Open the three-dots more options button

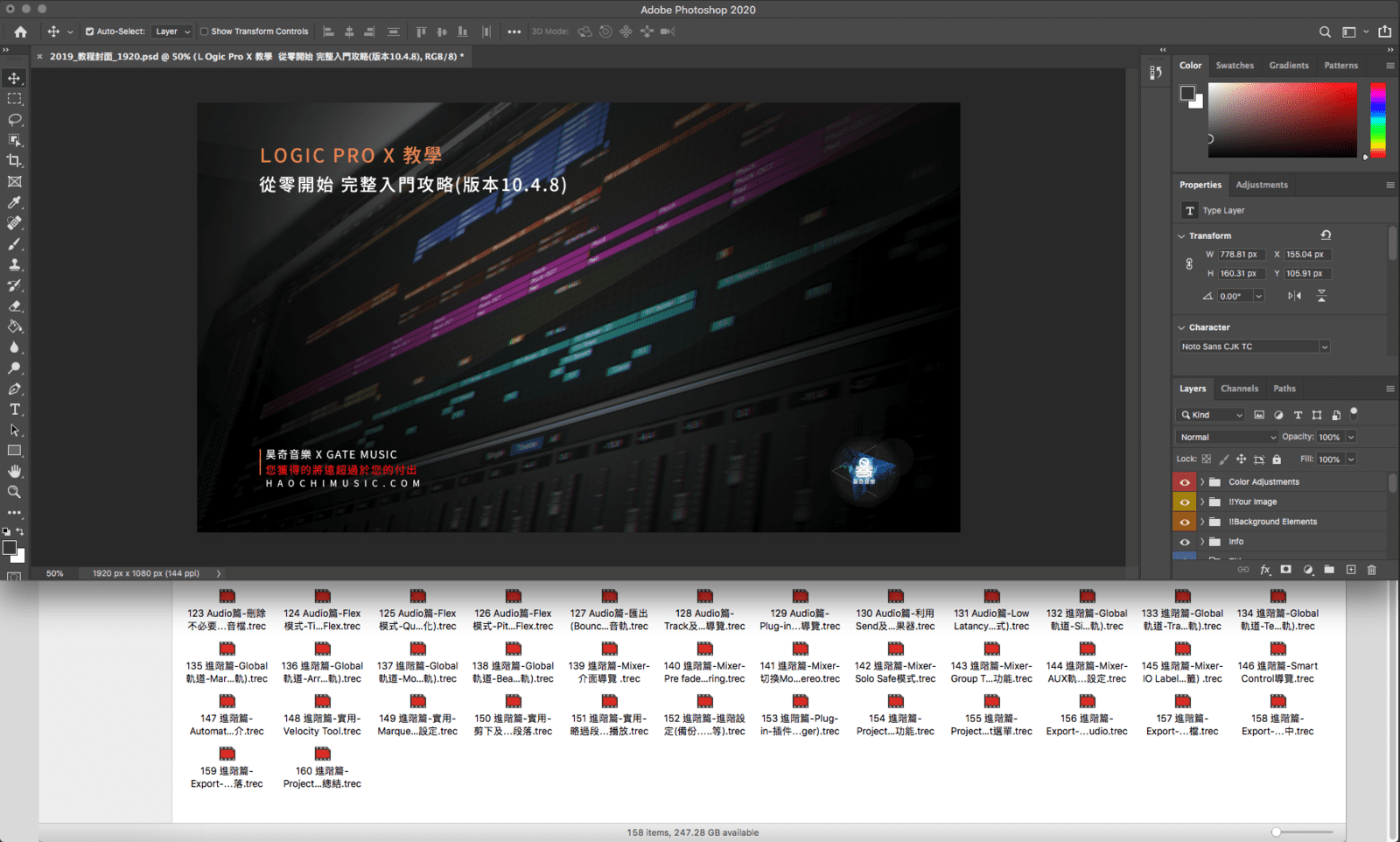click(514, 32)
